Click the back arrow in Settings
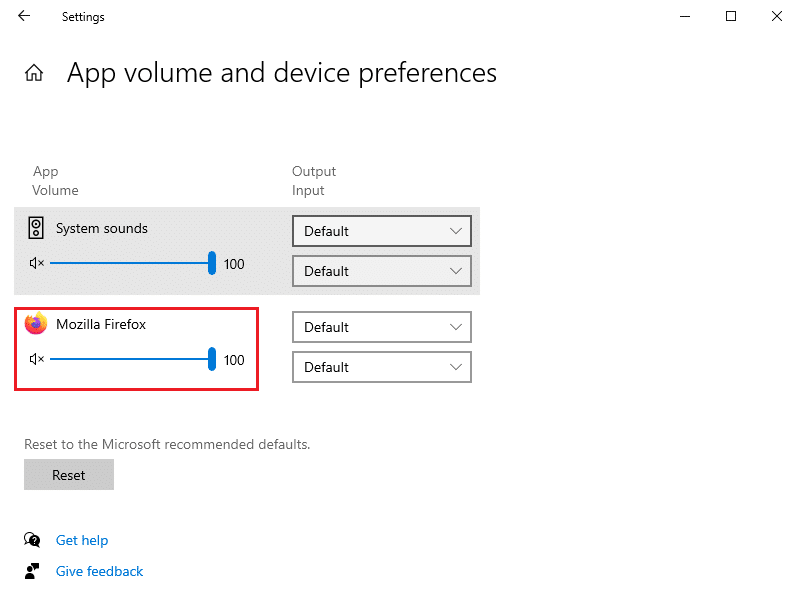This screenshot has width=790, height=594. pyautogui.click(x=24, y=16)
